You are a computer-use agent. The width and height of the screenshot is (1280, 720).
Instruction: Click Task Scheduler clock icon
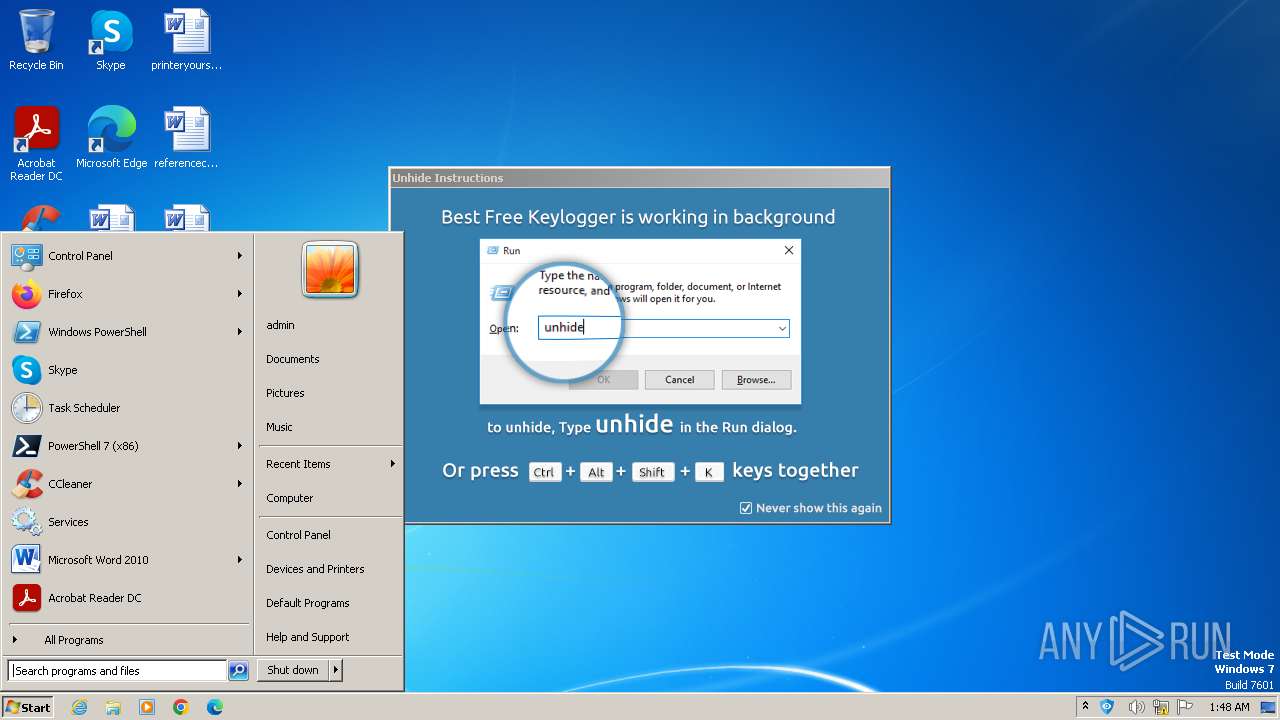(26, 408)
